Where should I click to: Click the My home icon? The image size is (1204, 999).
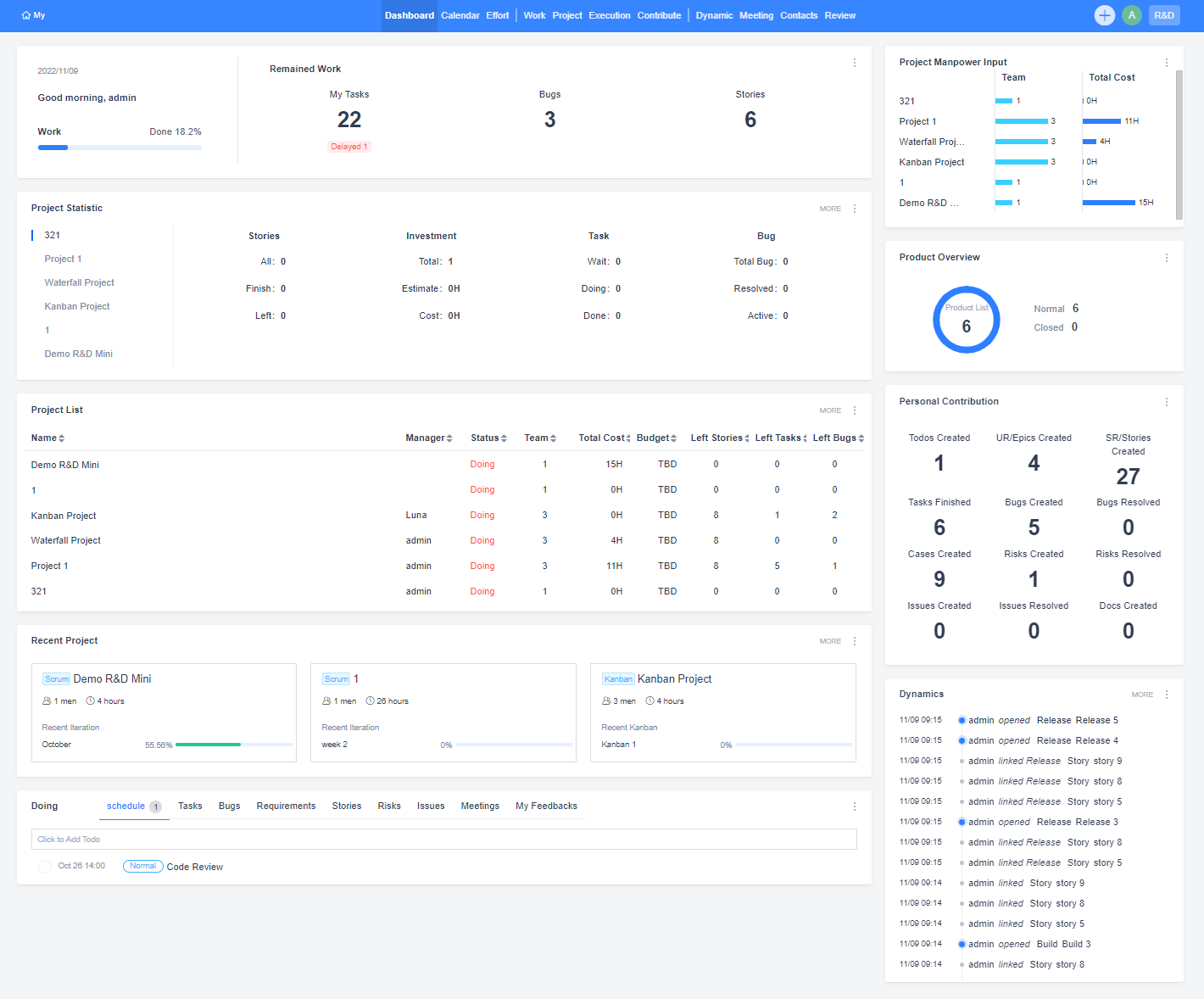pos(26,15)
